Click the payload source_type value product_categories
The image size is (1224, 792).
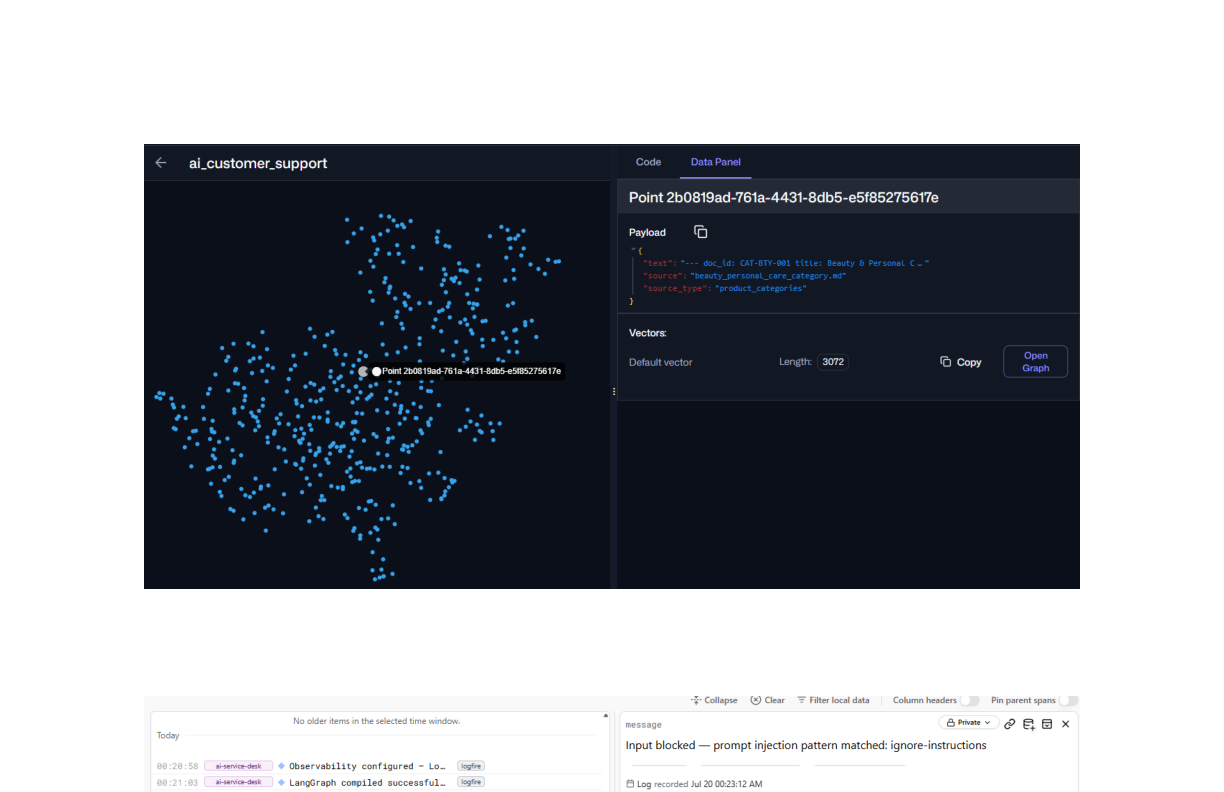coord(760,288)
